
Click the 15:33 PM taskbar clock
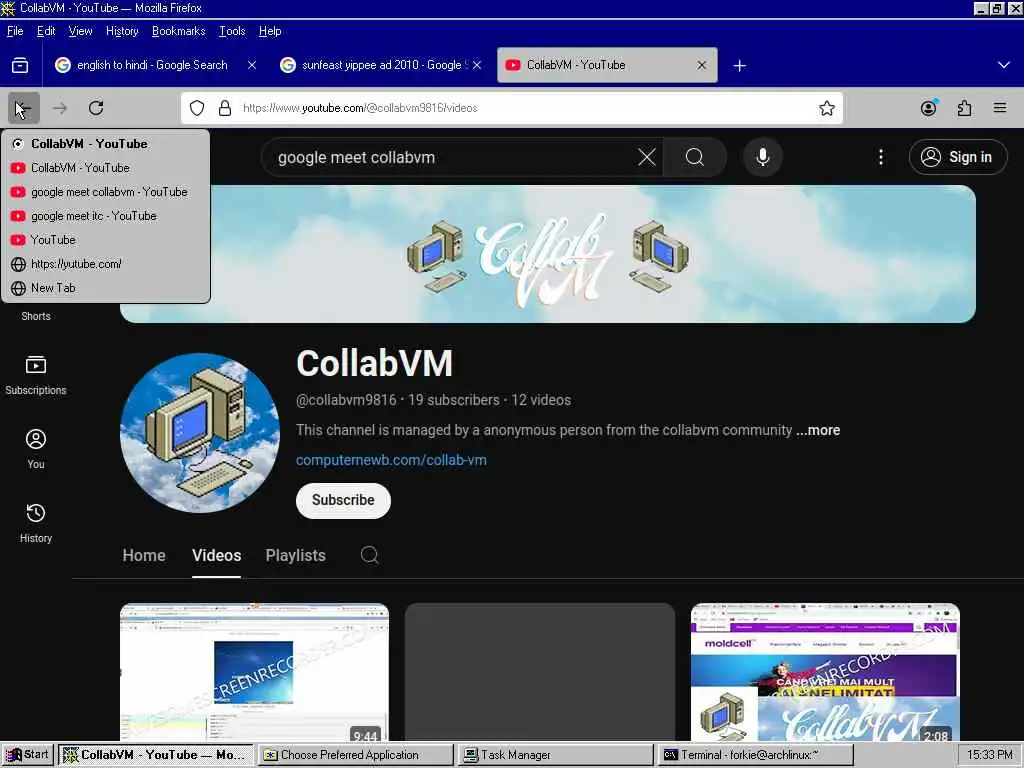click(x=989, y=755)
